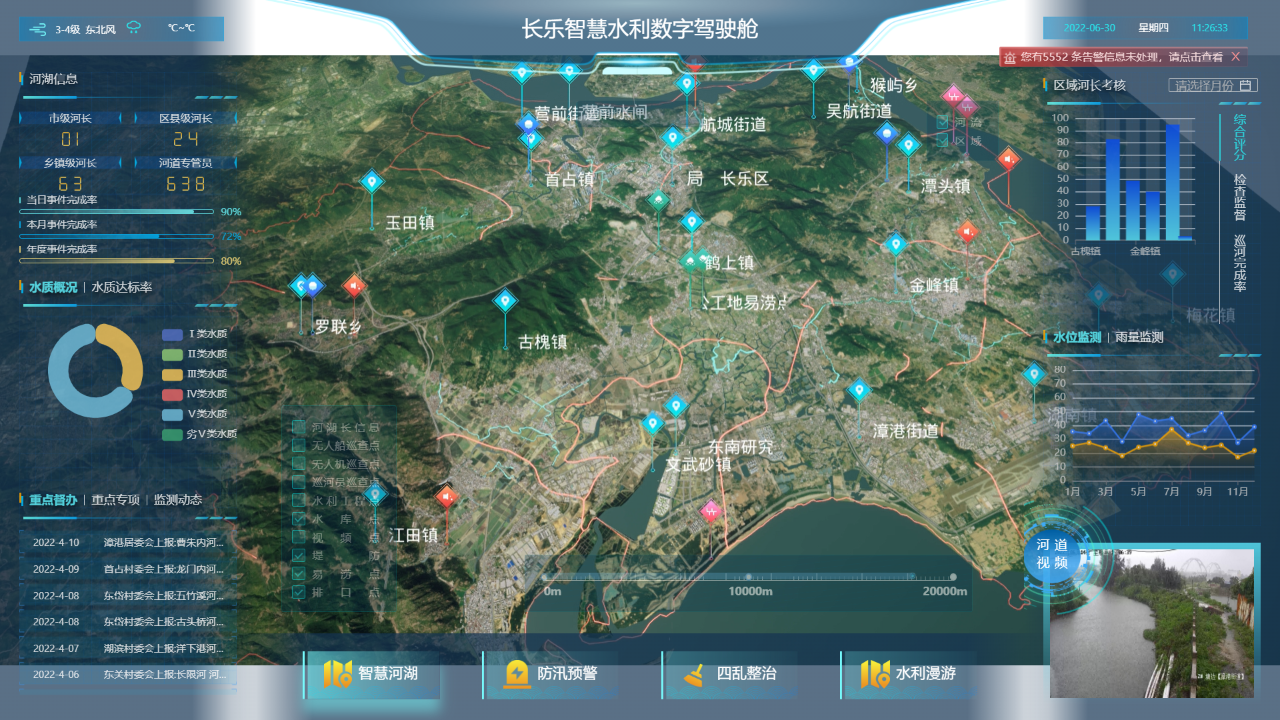Click the red speaker marker above 金峰镇

967,232
